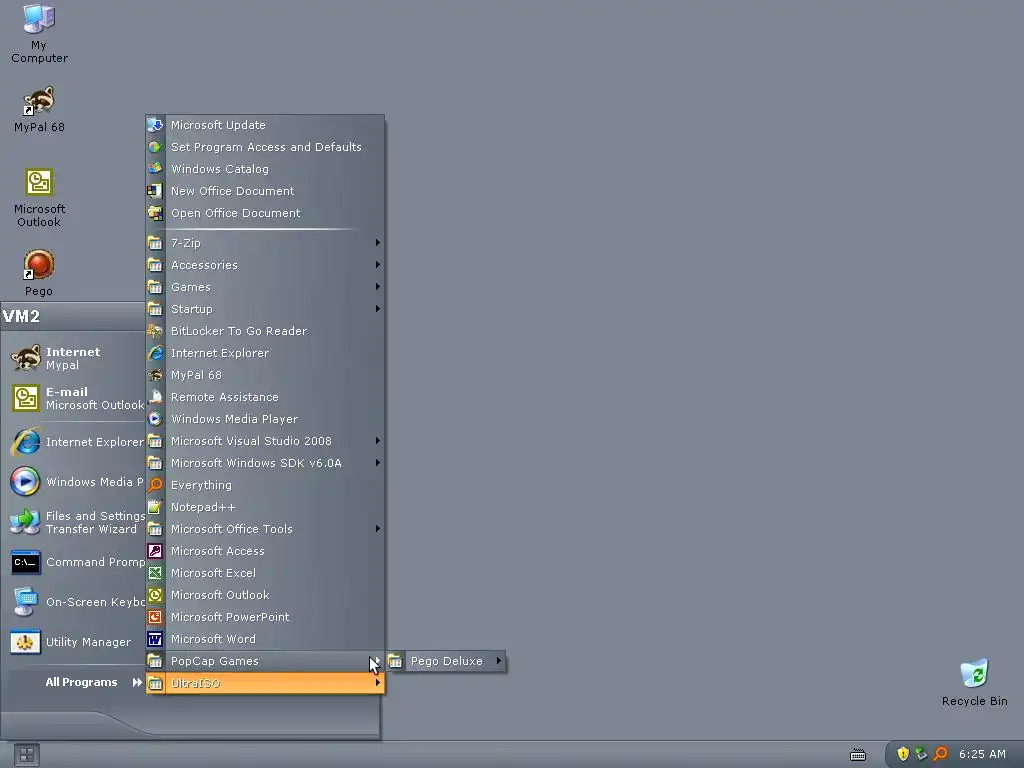Open Internet Explorer in Start menu left pane

(75, 442)
